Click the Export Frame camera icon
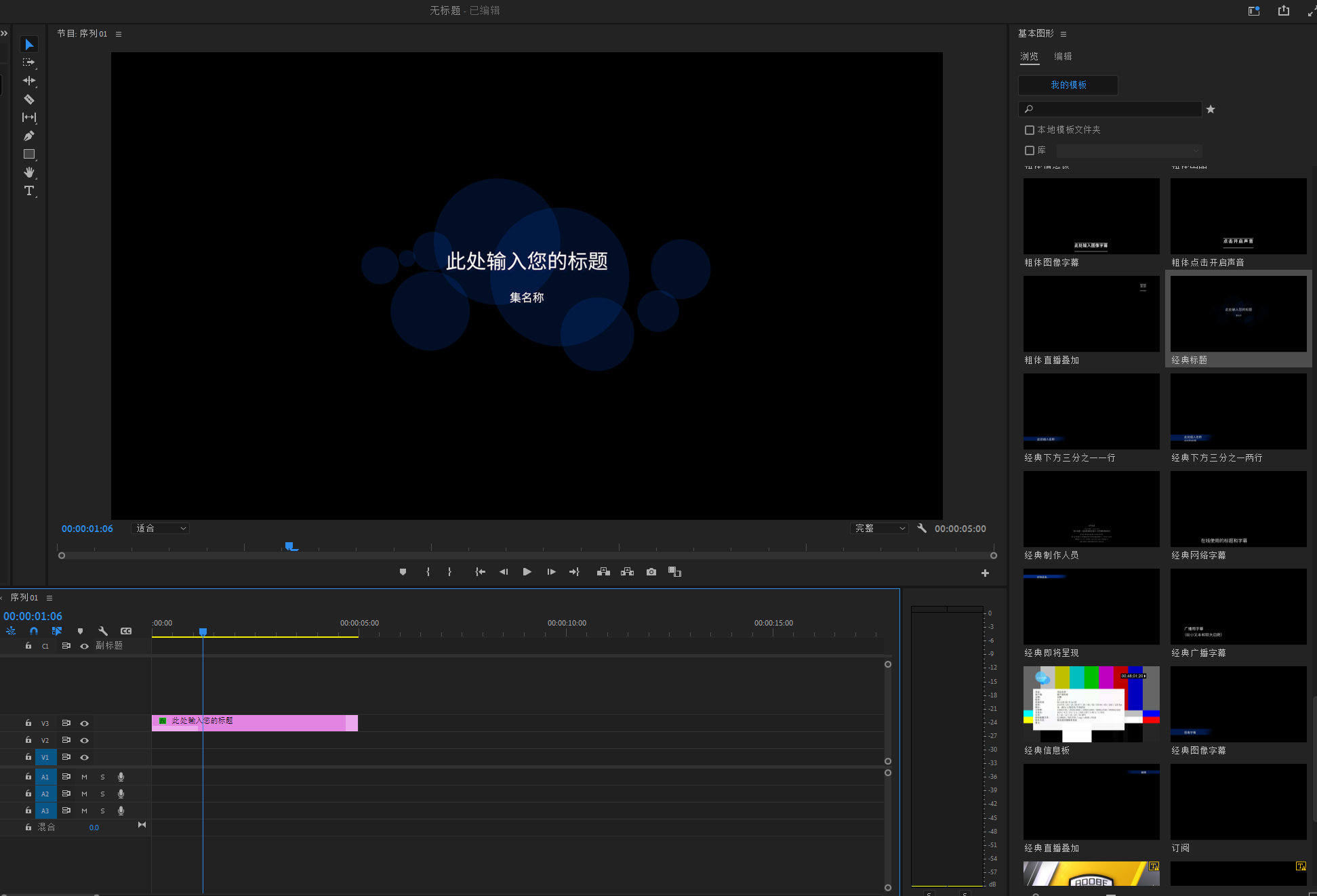 651,572
